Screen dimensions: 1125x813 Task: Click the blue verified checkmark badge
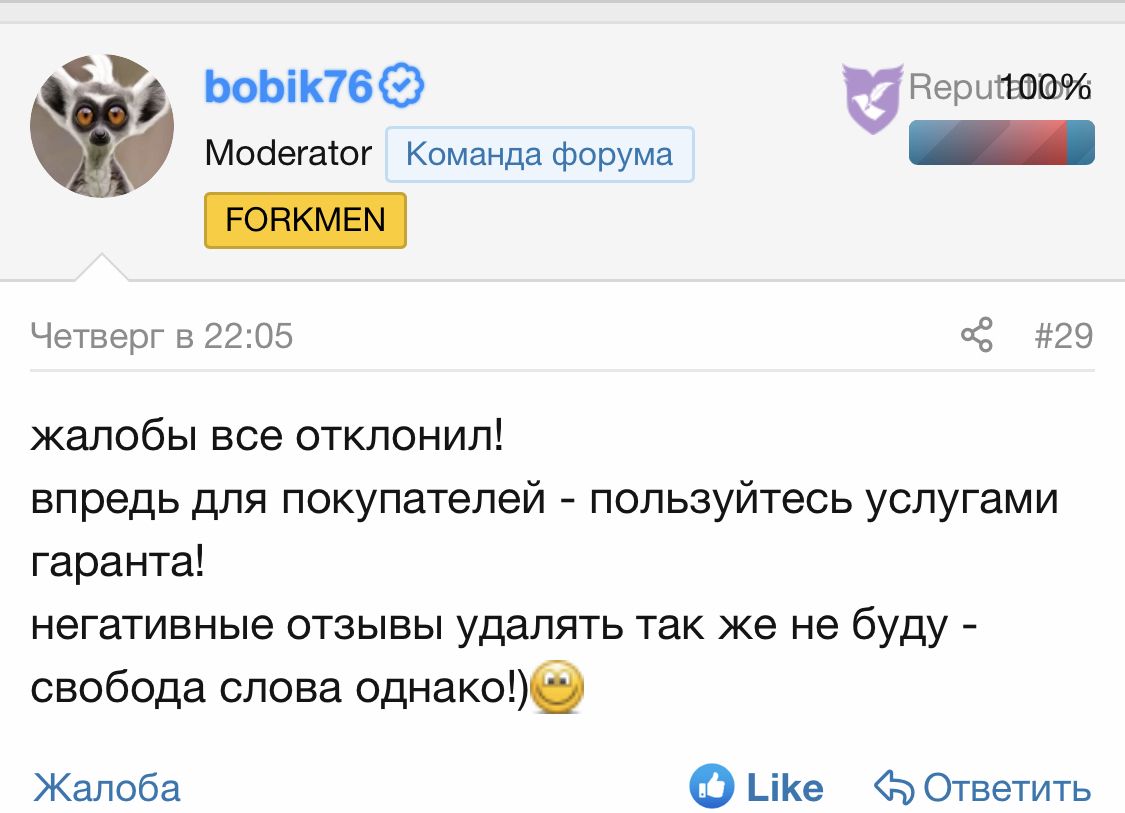coord(402,88)
